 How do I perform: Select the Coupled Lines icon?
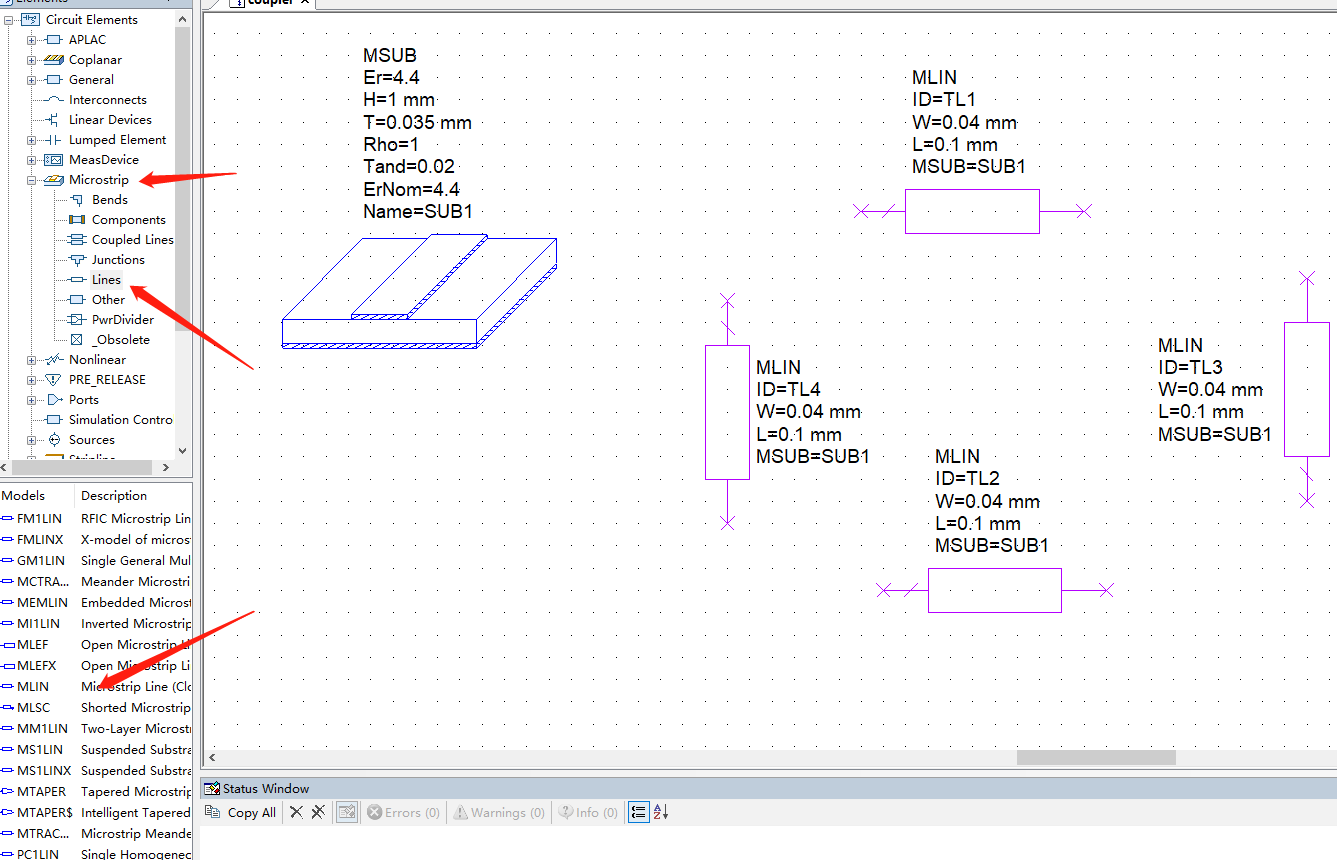(x=77, y=240)
